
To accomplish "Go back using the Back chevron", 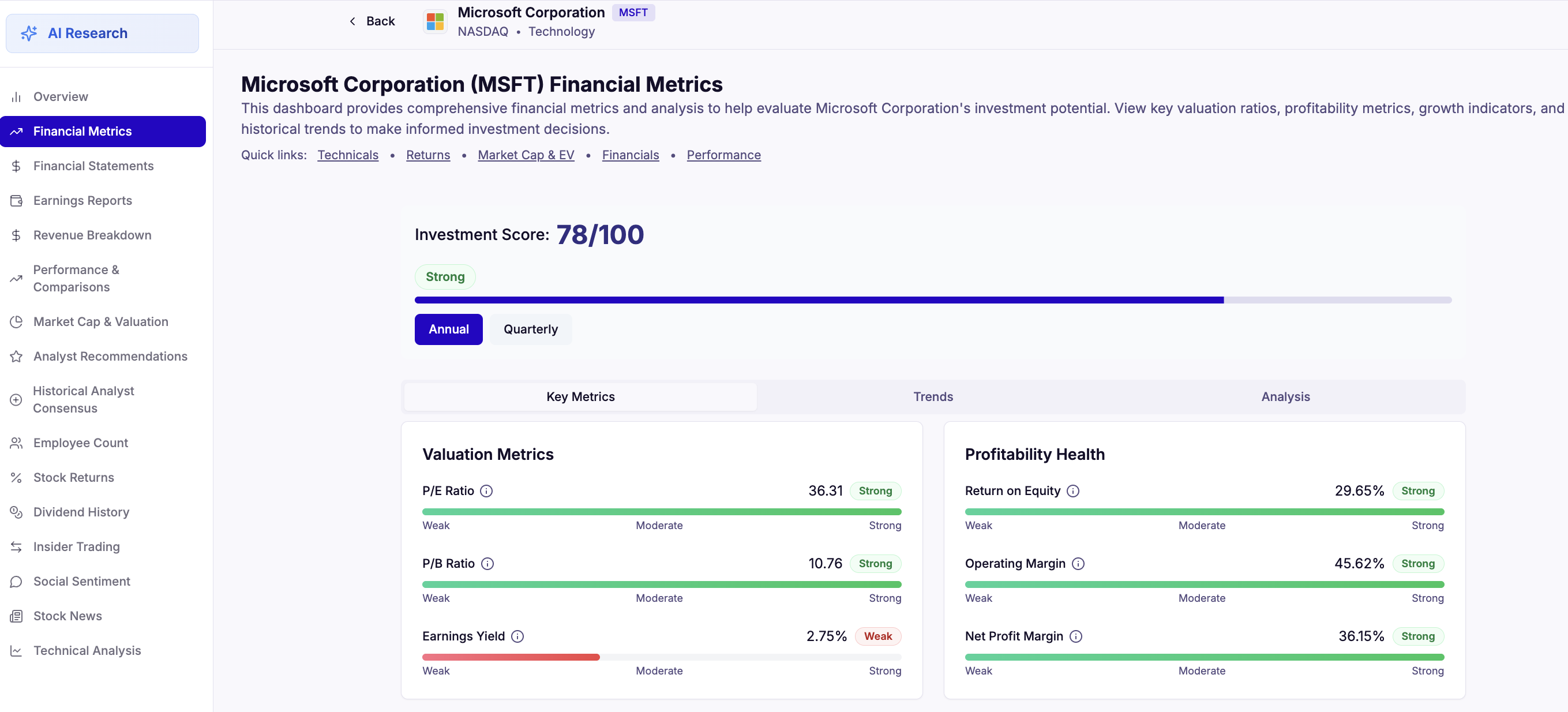I will tap(352, 21).
